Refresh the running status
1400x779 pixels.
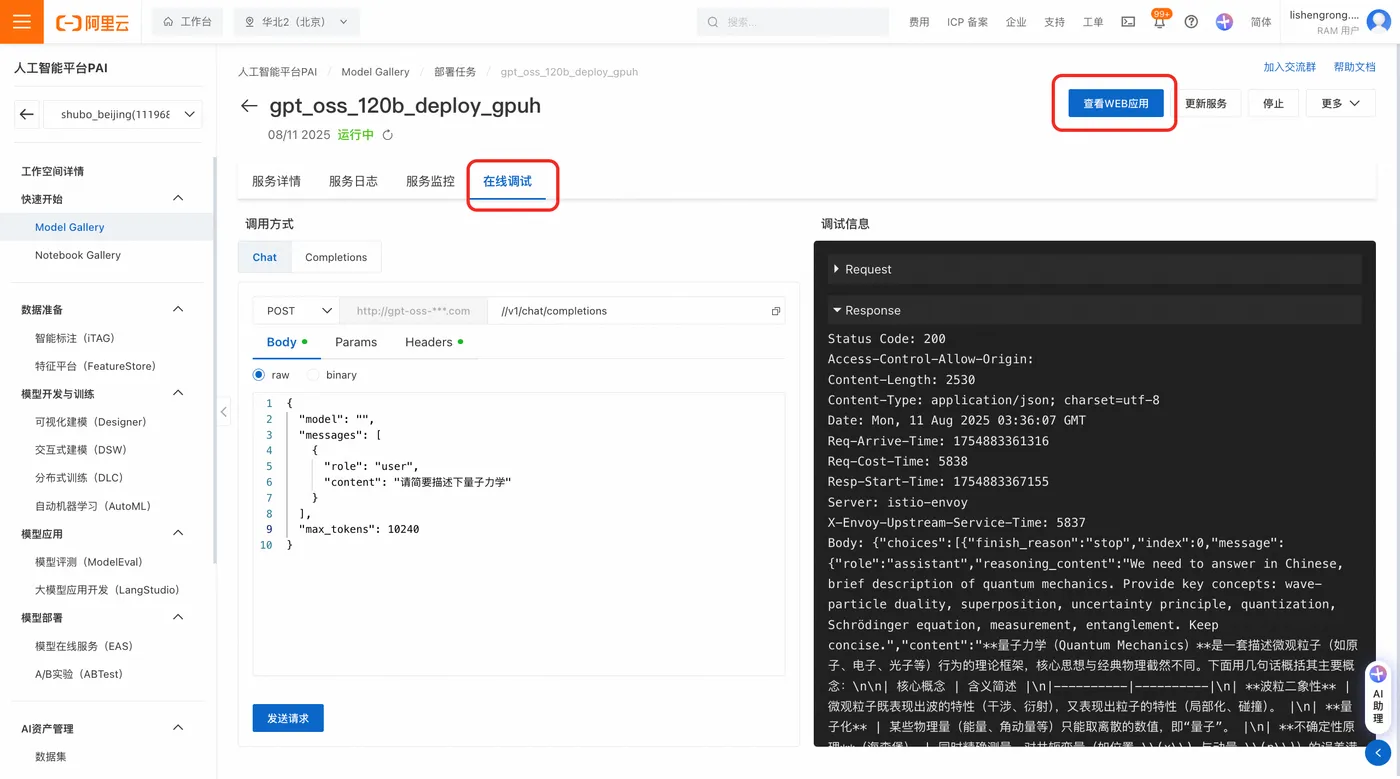point(388,135)
